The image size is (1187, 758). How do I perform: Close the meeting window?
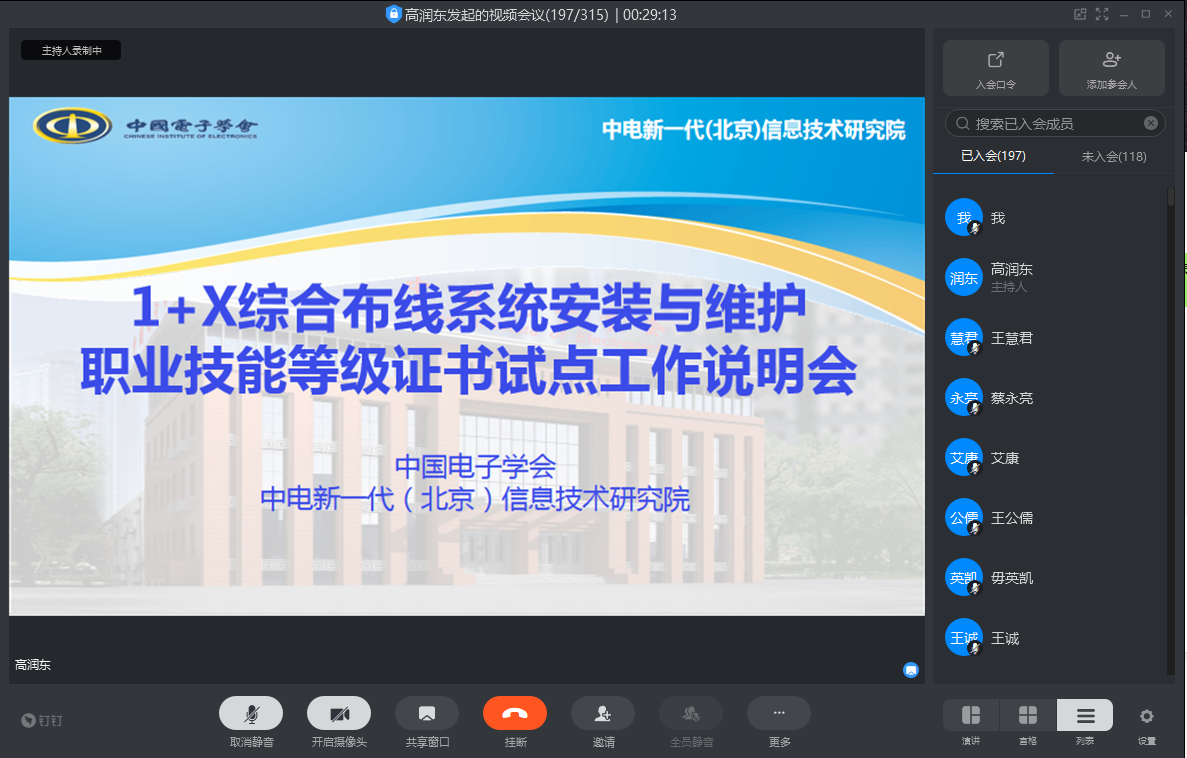[1168, 14]
